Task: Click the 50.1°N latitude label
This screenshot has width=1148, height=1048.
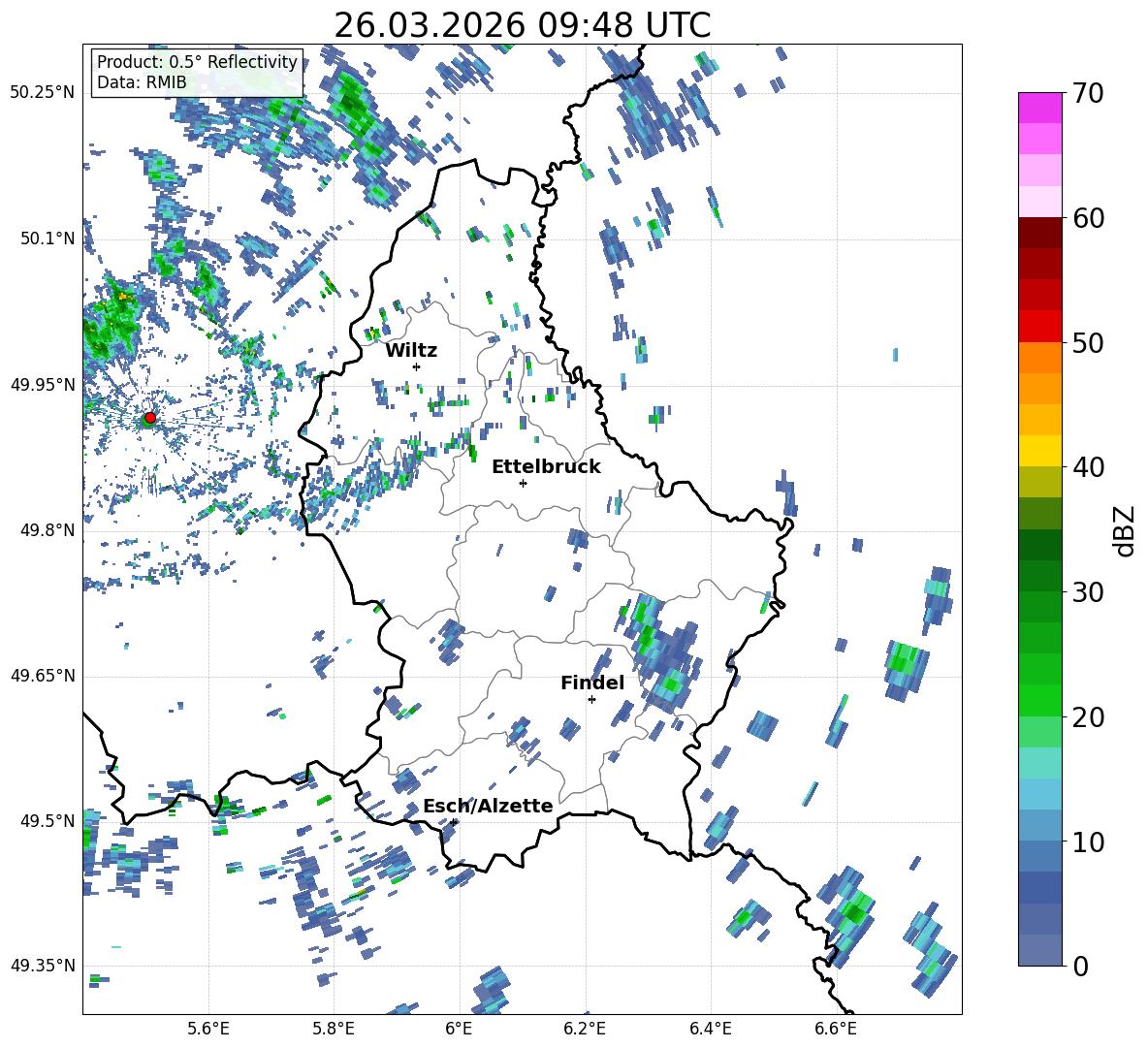Action: tap(47, 238)
